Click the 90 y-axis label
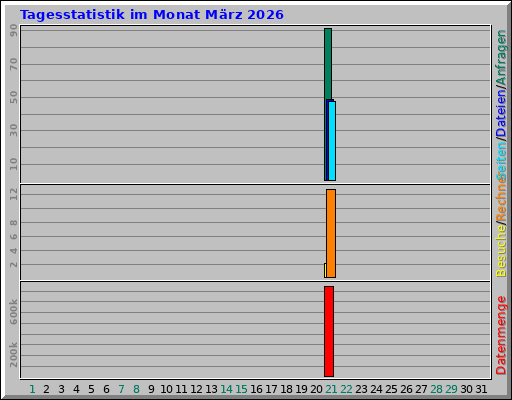The height and width of the screenshot is (400, 512). coord(13,30)
